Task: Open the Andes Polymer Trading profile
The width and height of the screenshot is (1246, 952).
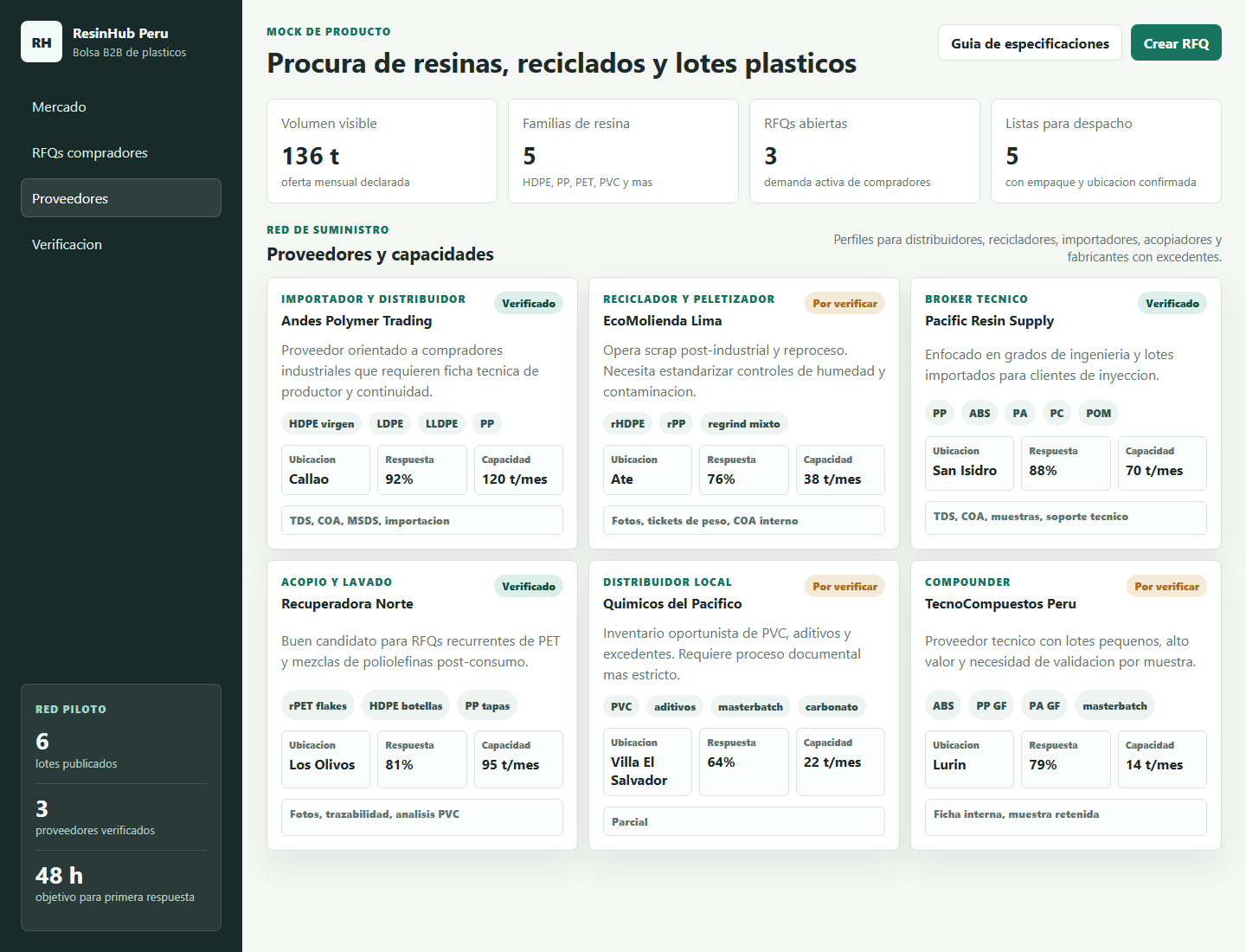Action: tap(356, 320)
